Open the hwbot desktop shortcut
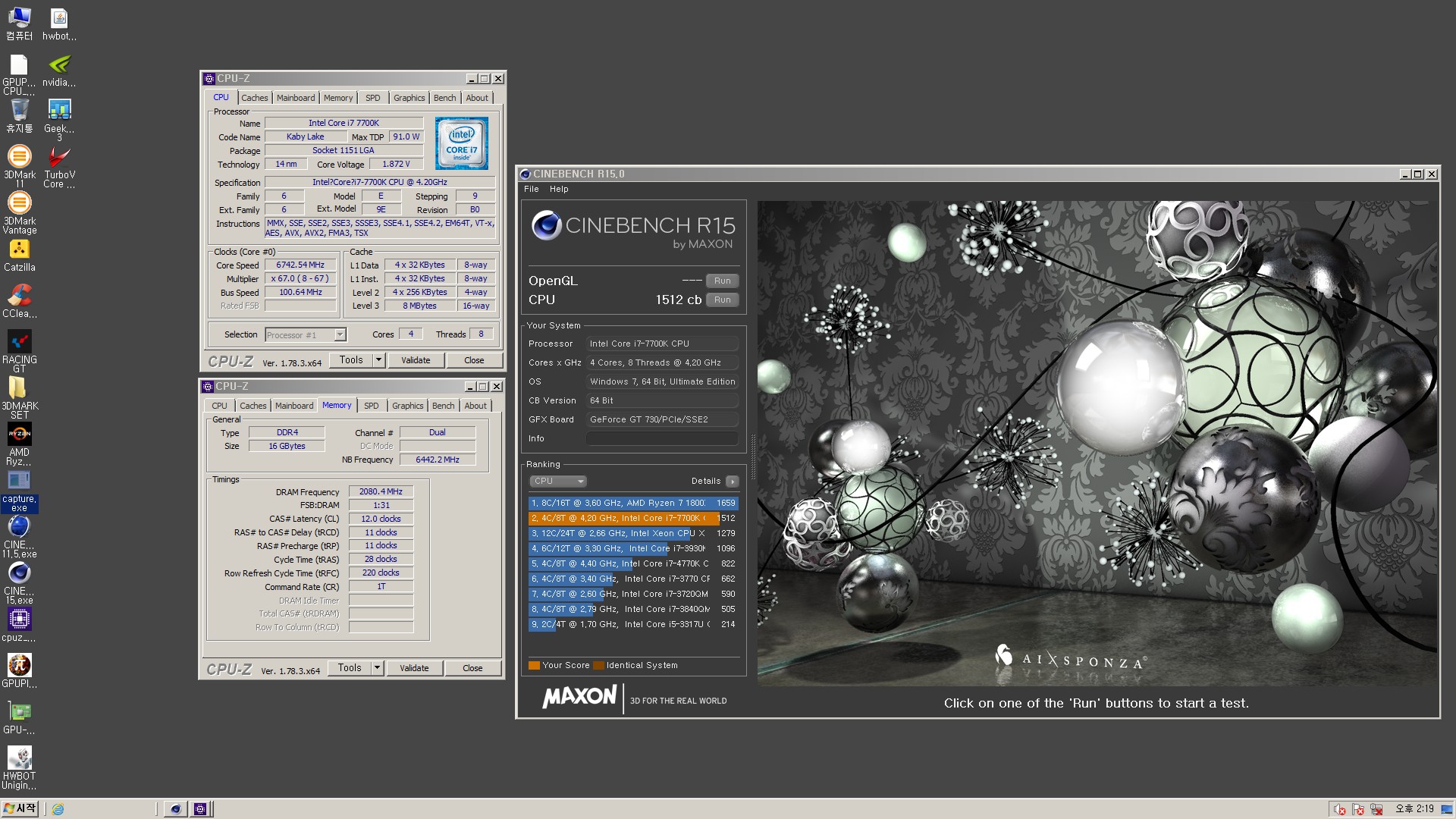This screenshot has height=819, width=1456. coord(59,24)
